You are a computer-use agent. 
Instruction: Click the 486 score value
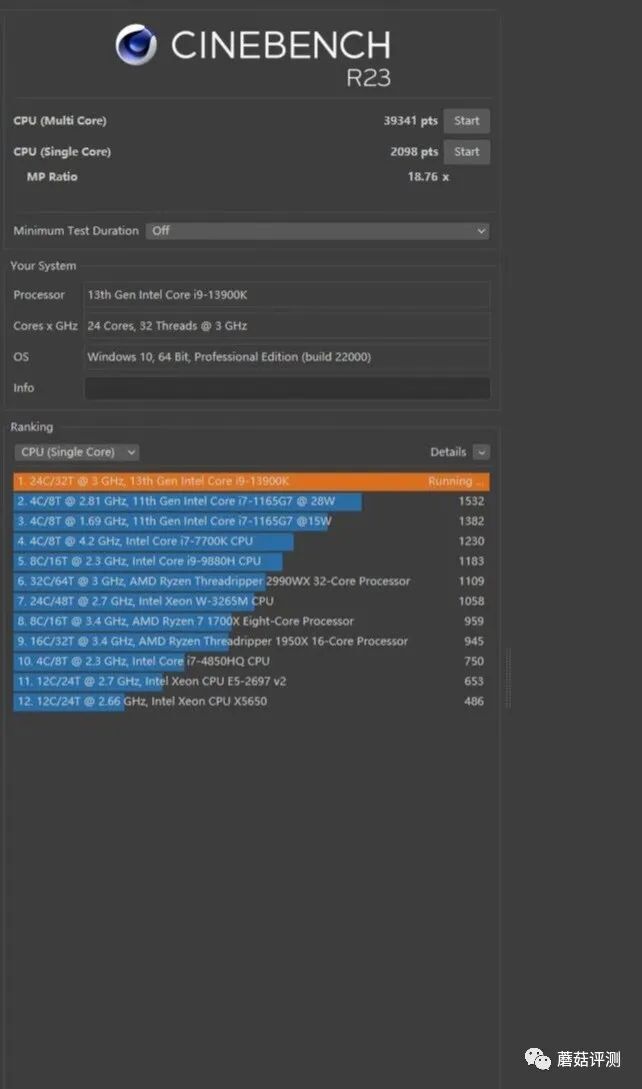click(x=474, y=701)
